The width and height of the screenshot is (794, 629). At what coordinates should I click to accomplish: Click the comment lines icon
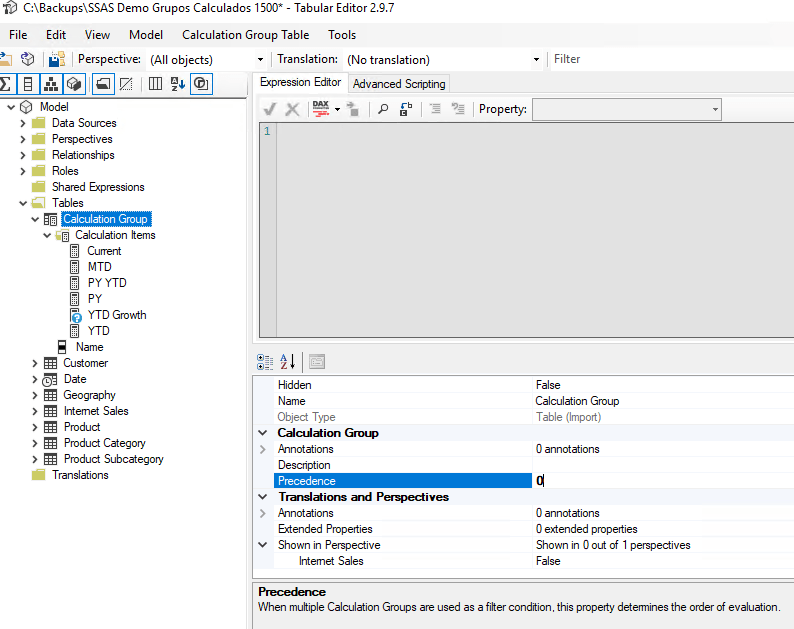click(x=435, y=109)
